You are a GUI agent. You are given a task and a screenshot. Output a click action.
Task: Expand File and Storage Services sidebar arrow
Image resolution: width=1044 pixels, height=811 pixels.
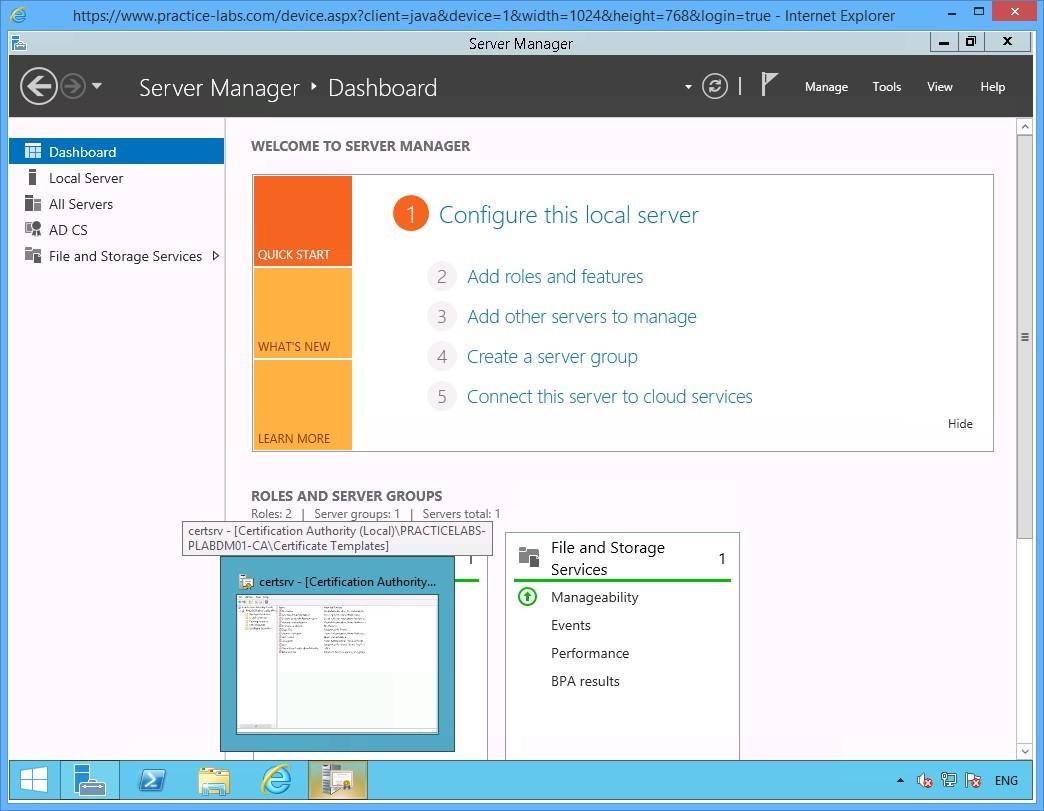pyautogui.click(x=215, y=256)
